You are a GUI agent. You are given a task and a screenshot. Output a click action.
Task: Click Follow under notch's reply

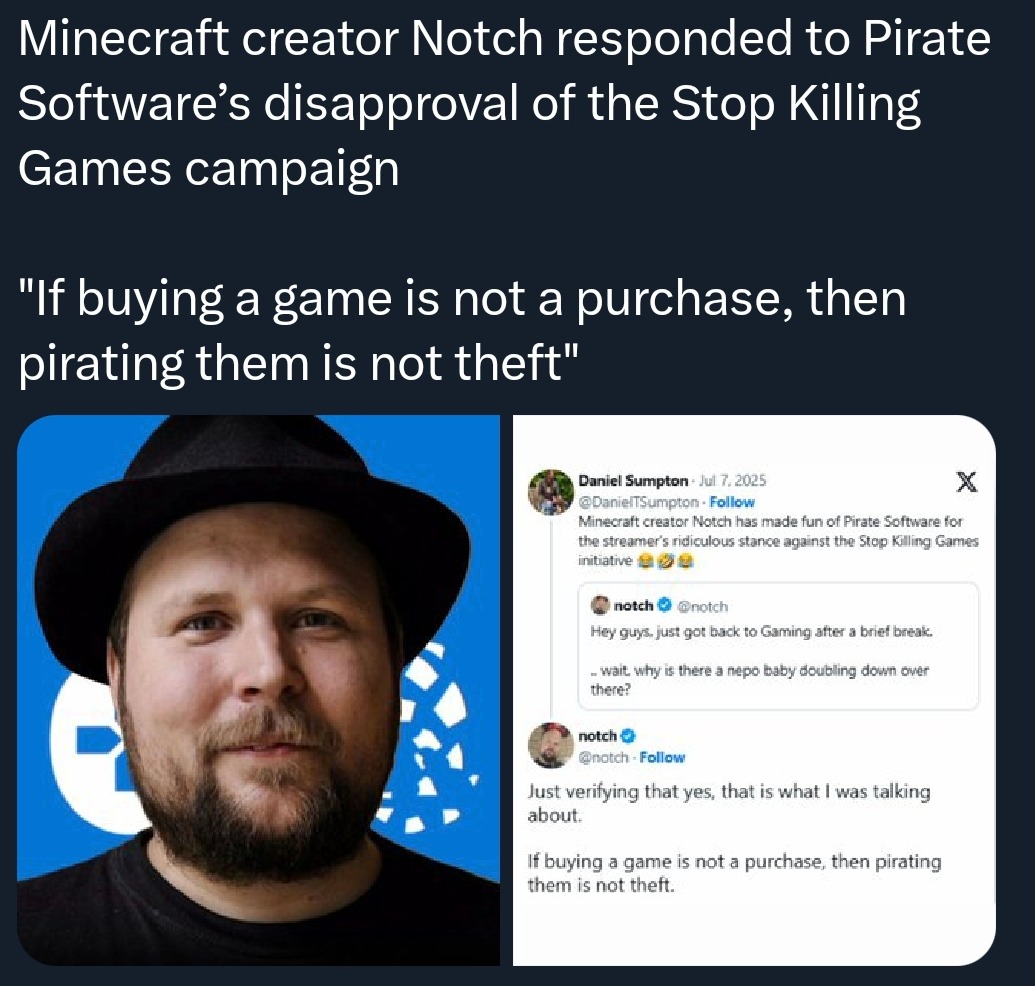coord(663,758)
